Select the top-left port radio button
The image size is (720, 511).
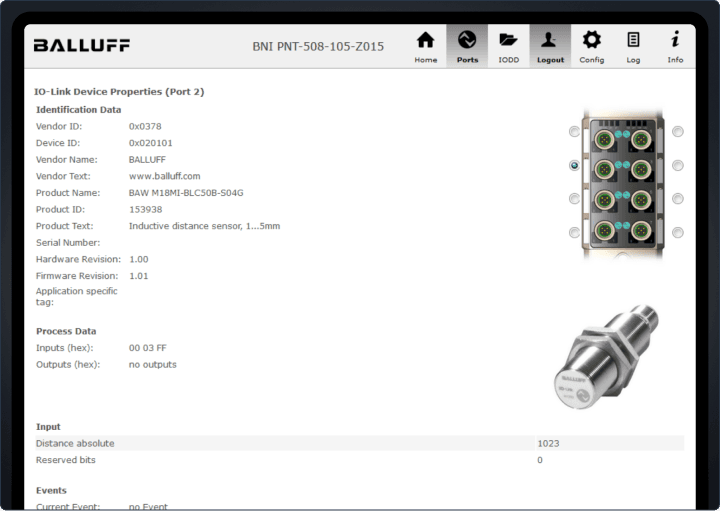click(574, 131)
